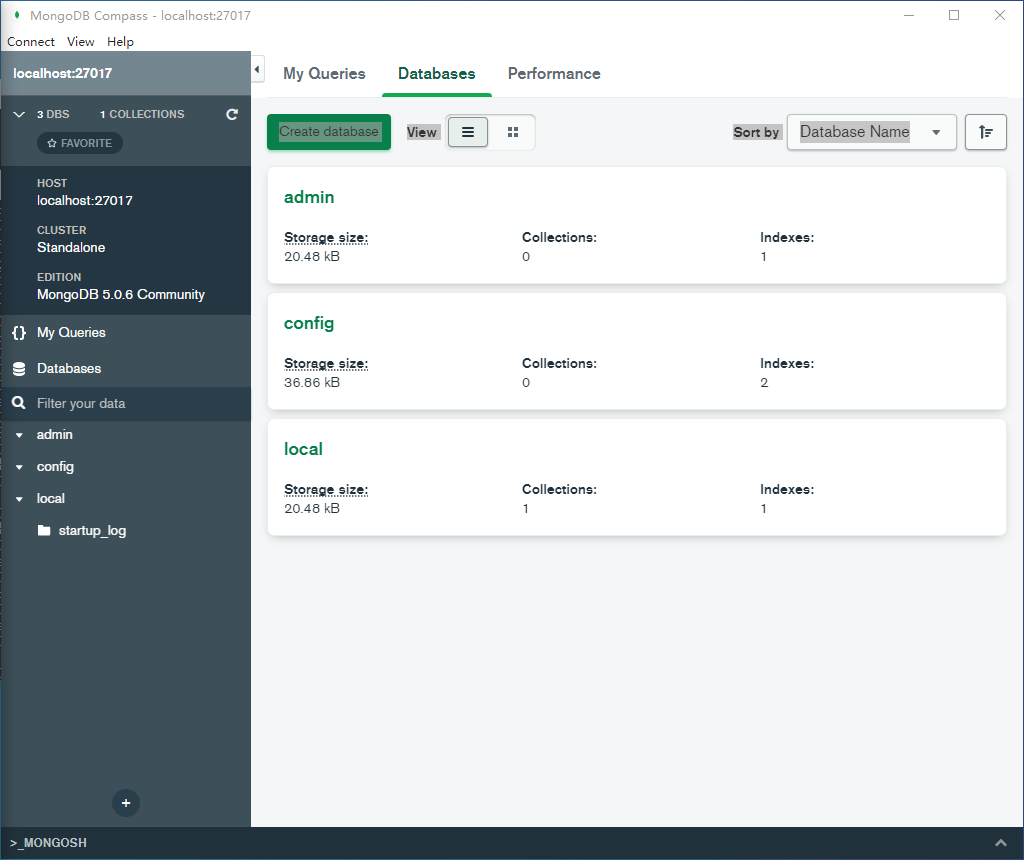Select the admin database name in the sidebar
Viewport: 1024px width, 860px height.
coord(54,435)
